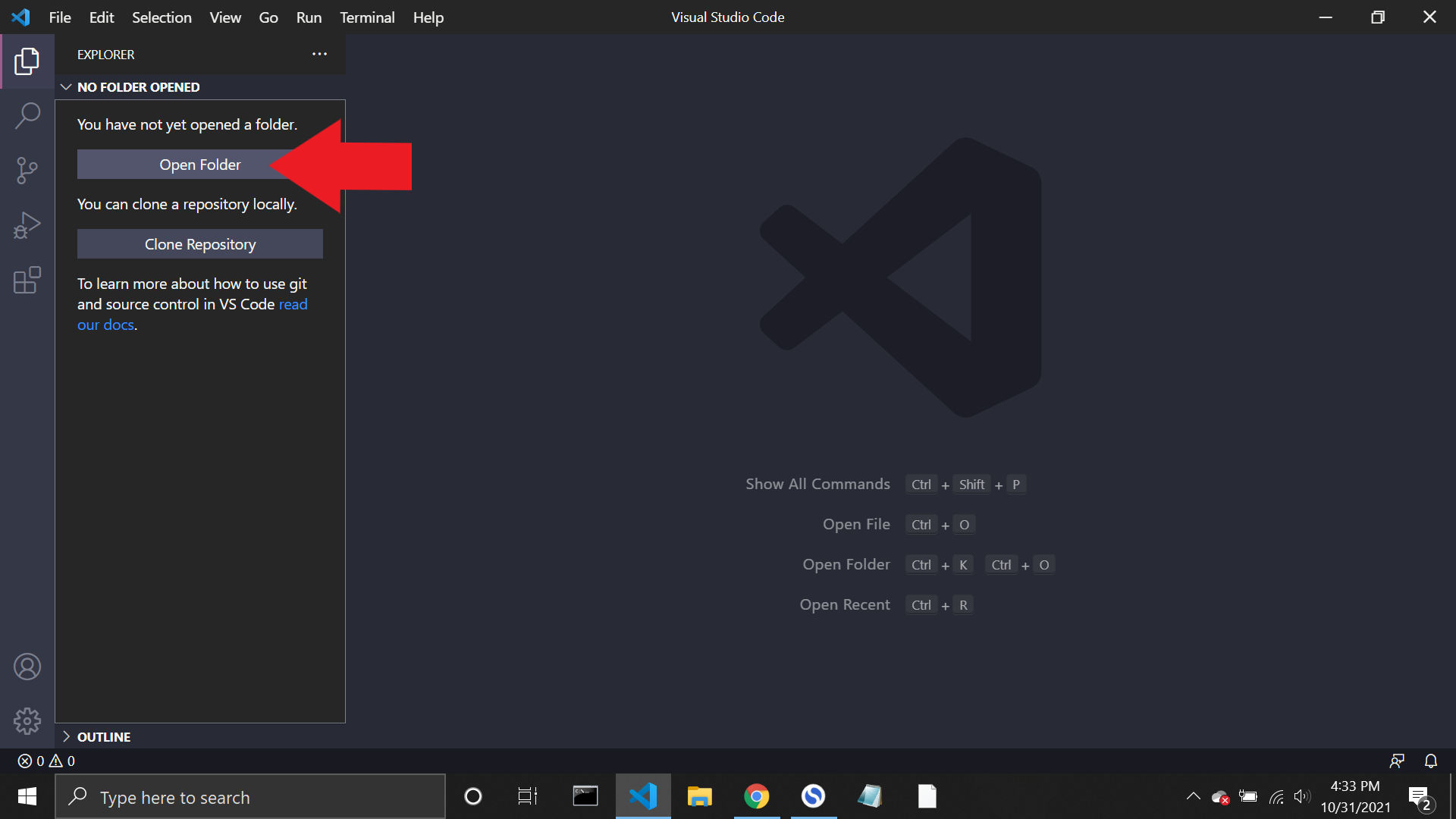This screenshot has width=1456, height=819.
Task: Launch Google Chrome from the taskbar
Action: (757, 796)
